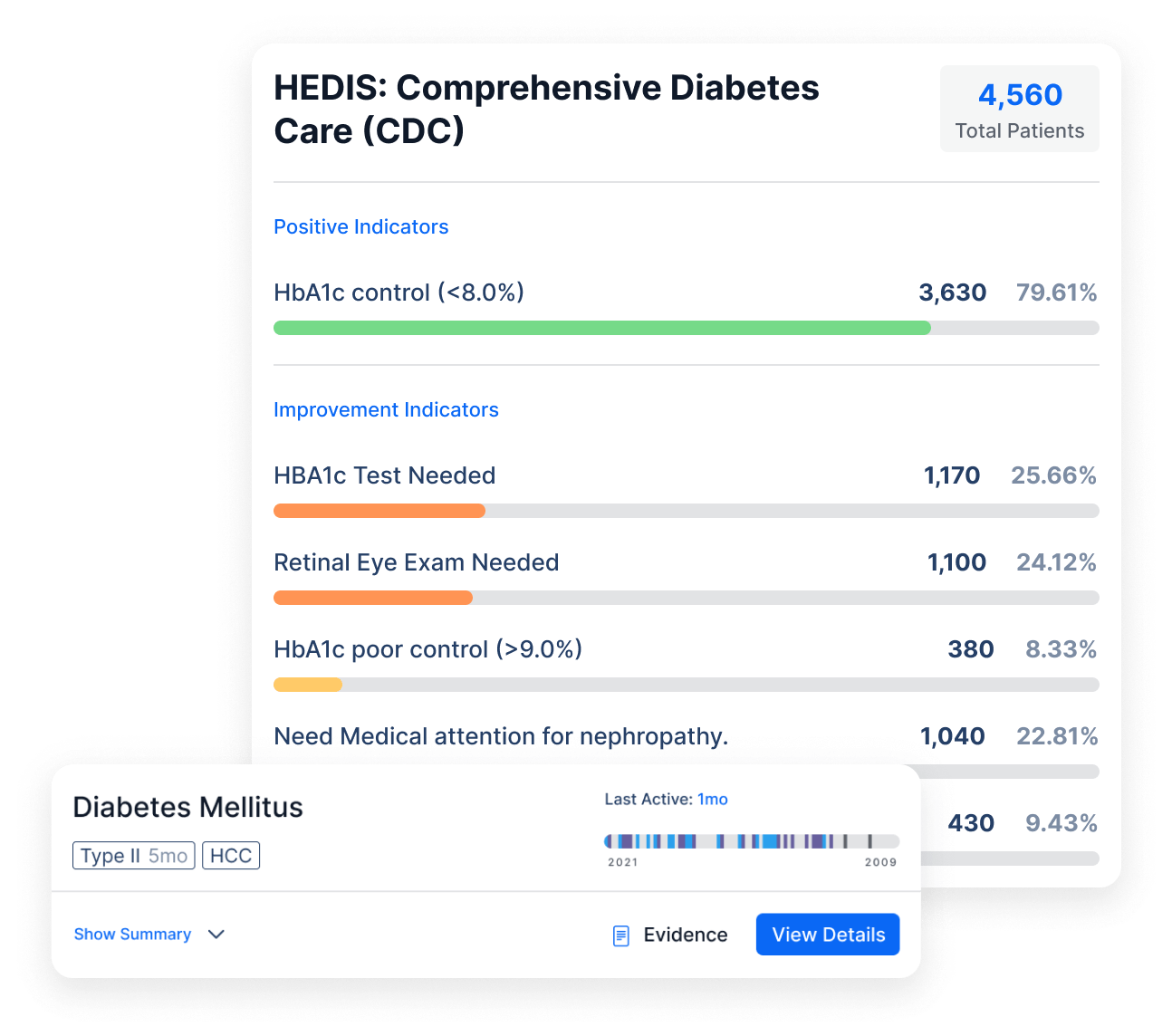Click the HEDIS Comprehensive Diabetes Care heading

(x=546, y=110)
